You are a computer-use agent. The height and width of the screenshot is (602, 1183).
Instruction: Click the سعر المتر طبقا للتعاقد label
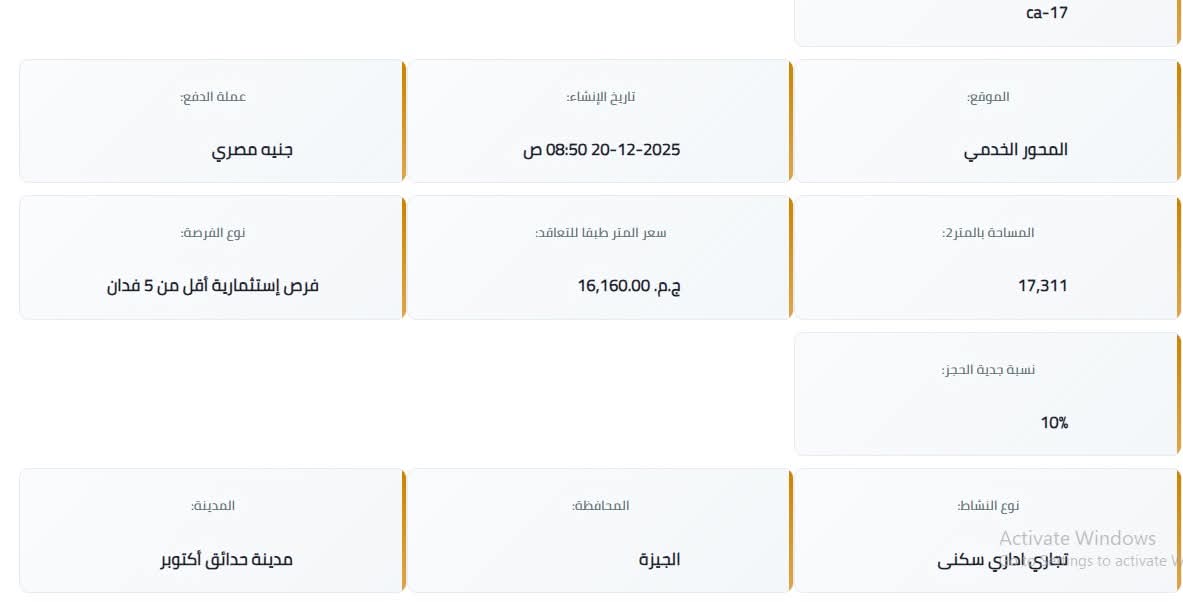pos(601,233)
